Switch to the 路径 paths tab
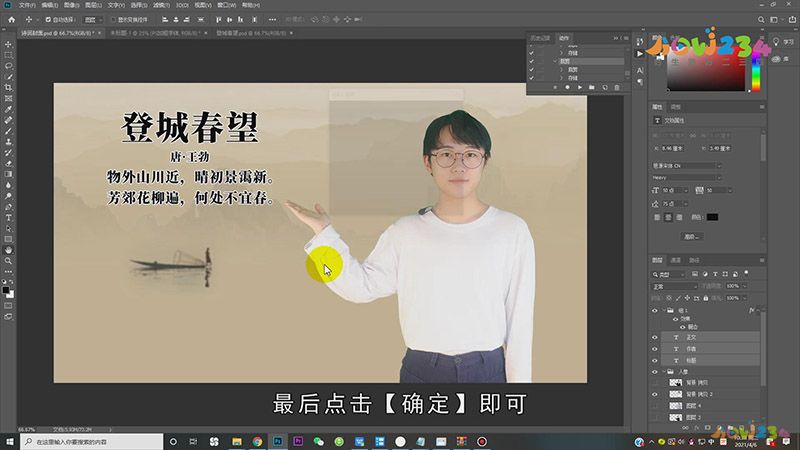Image resolution: width=800 pixels, height=450 pixels. point(694,260)
